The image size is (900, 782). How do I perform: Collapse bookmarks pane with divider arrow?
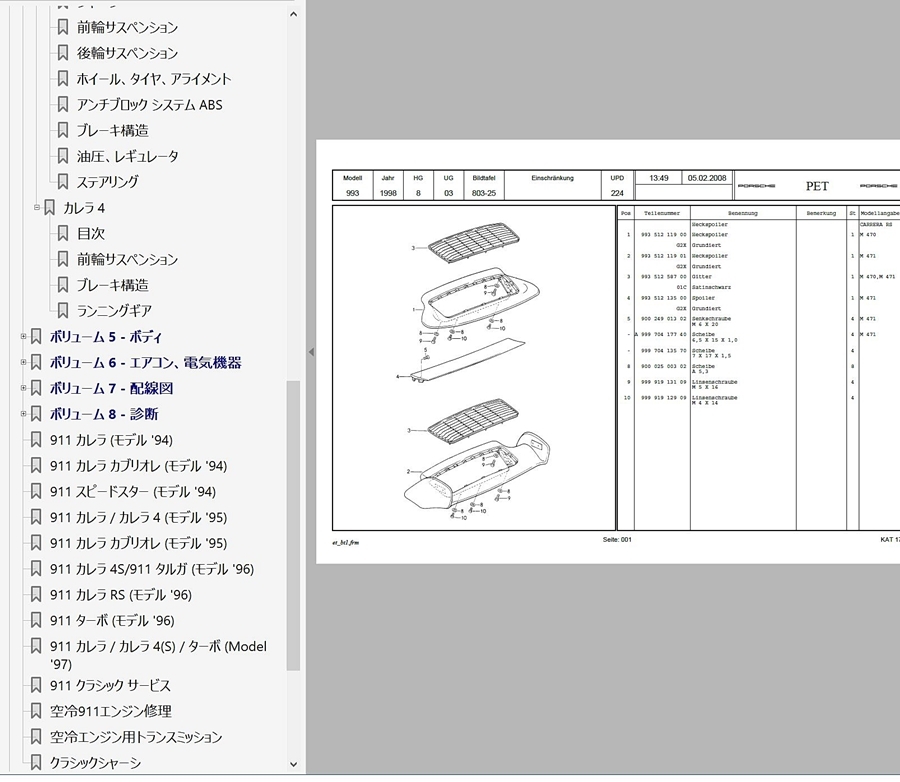311,352
